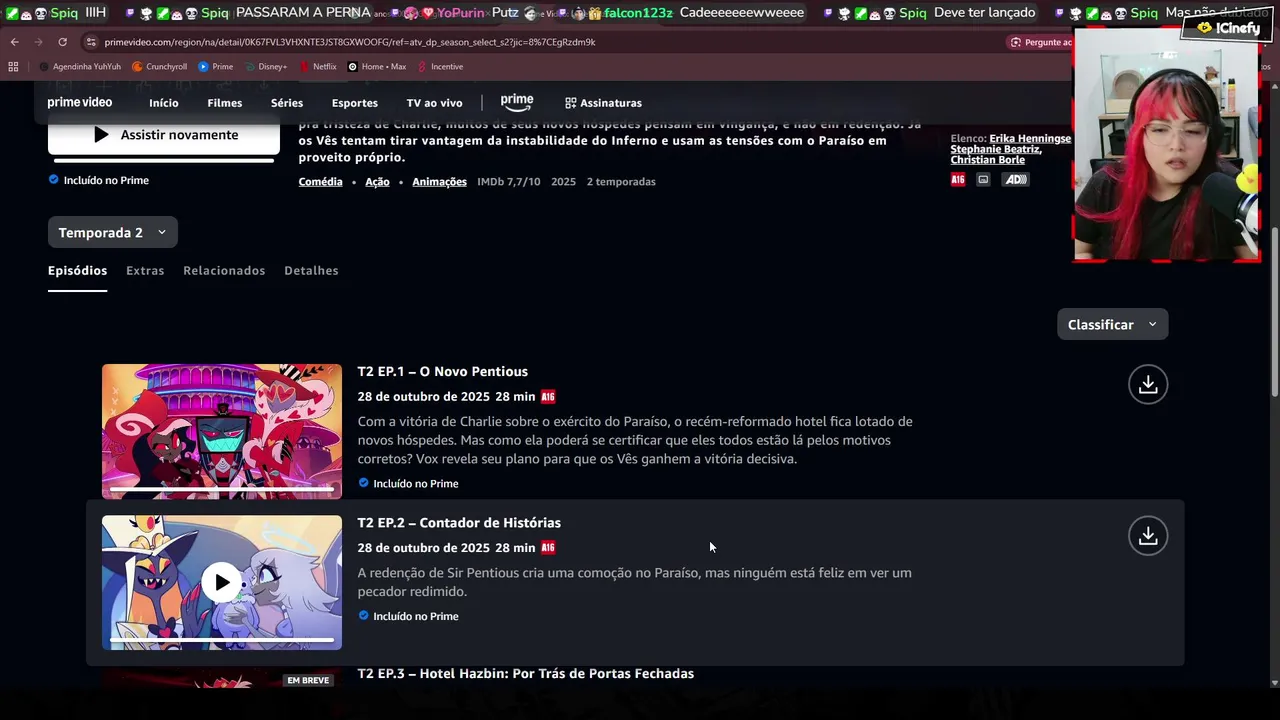Click watch progress bar on episode 1 thumbnail
Viewport: 1280px width, 720px height.
click(222, 488)
